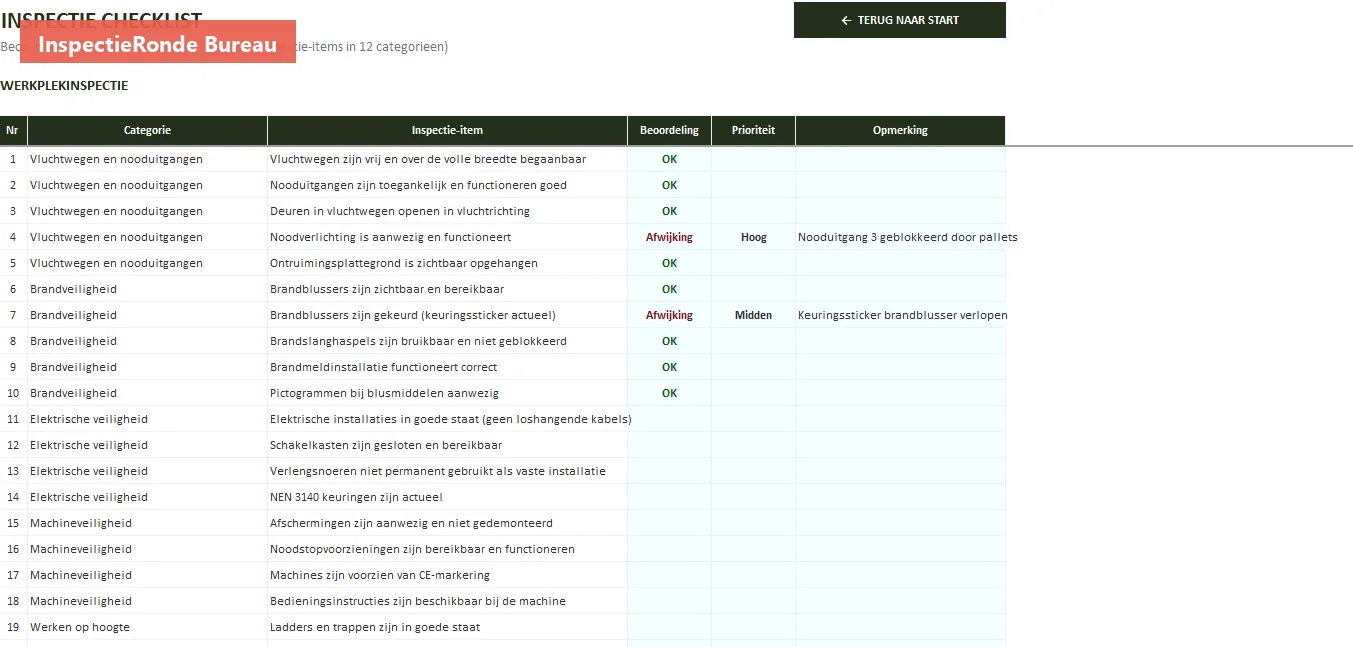The height and width of the screenshot is (647, 1353).
Task: Select row number 18 cell
Action: 13,601
